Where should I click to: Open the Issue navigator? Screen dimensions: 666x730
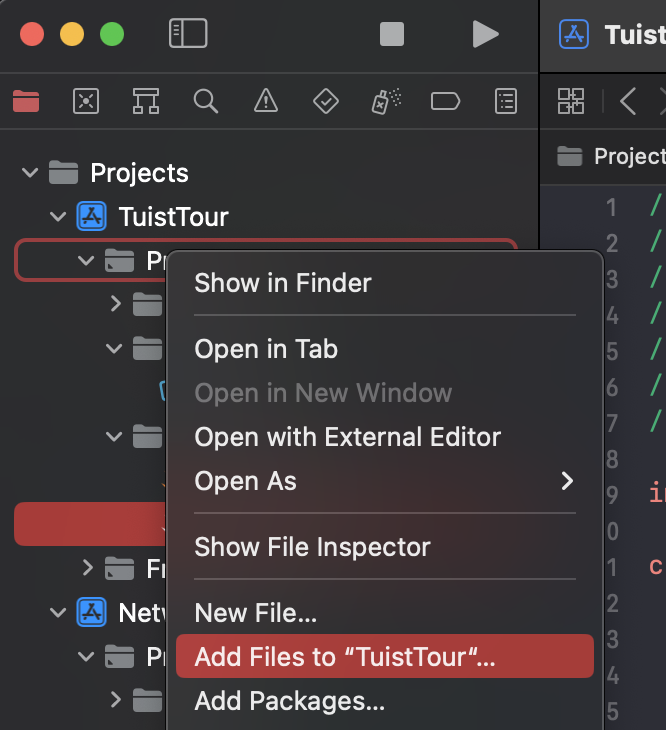tap(266, 101)
